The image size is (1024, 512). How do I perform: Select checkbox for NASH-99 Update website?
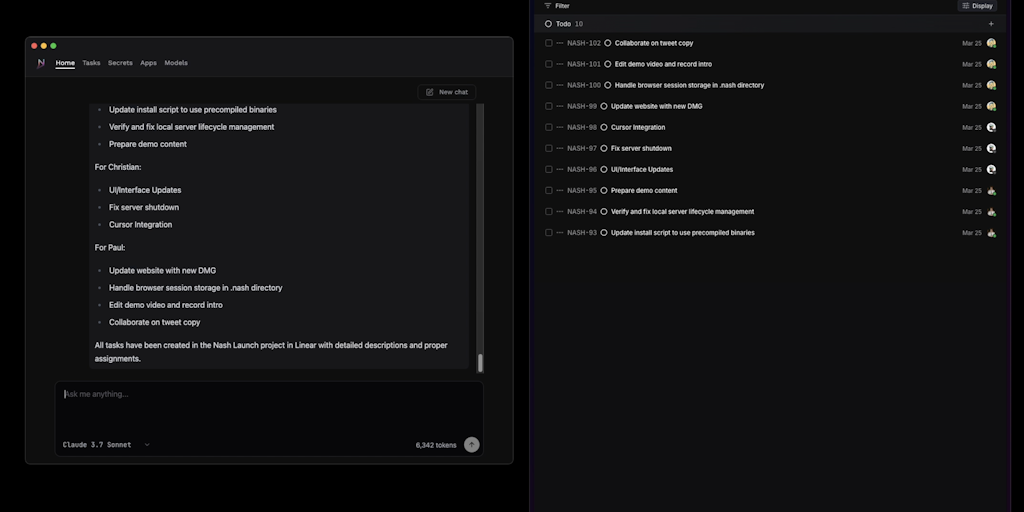tap(549, 106)
